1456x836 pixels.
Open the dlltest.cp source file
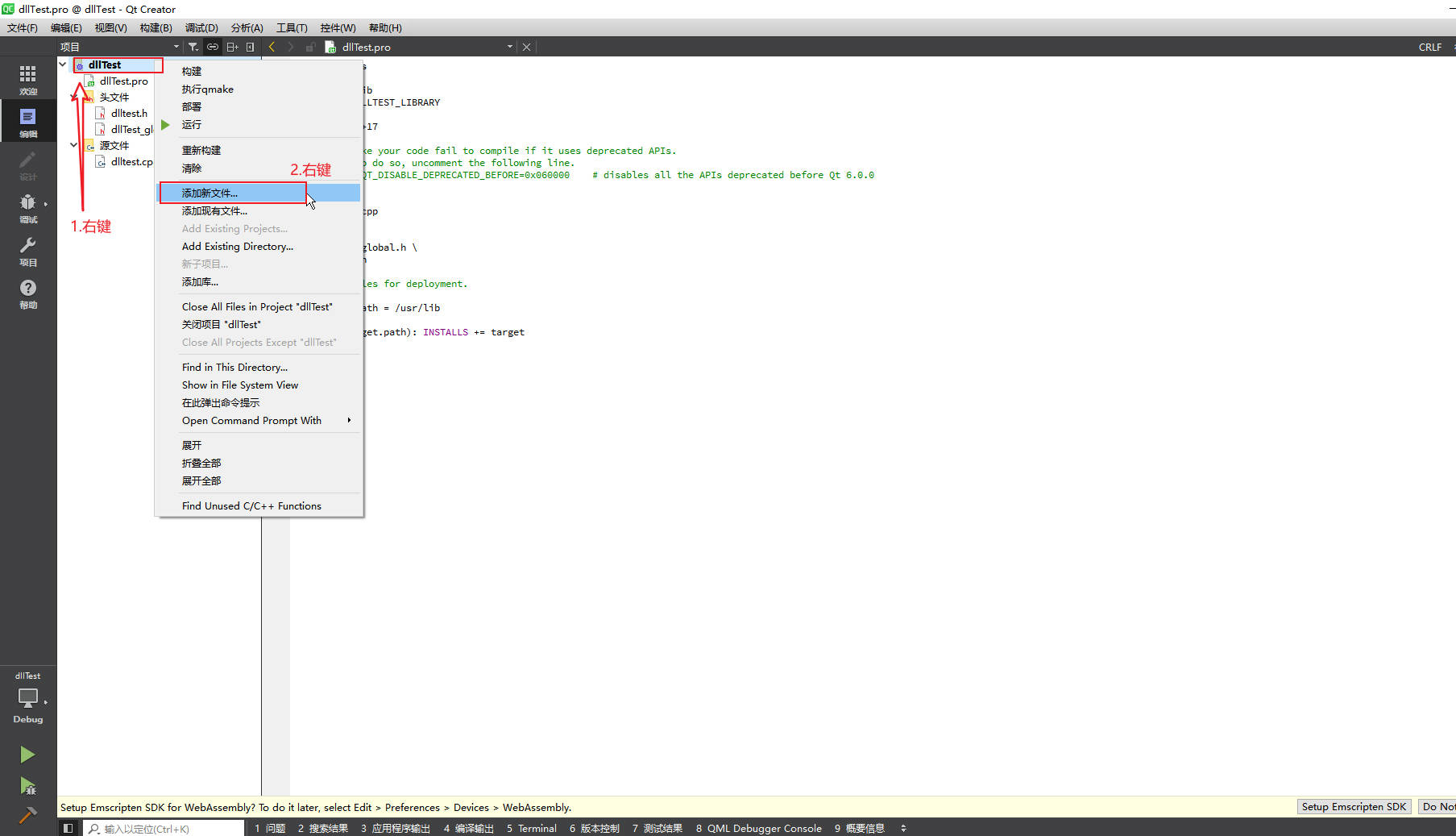coord(131,161)
